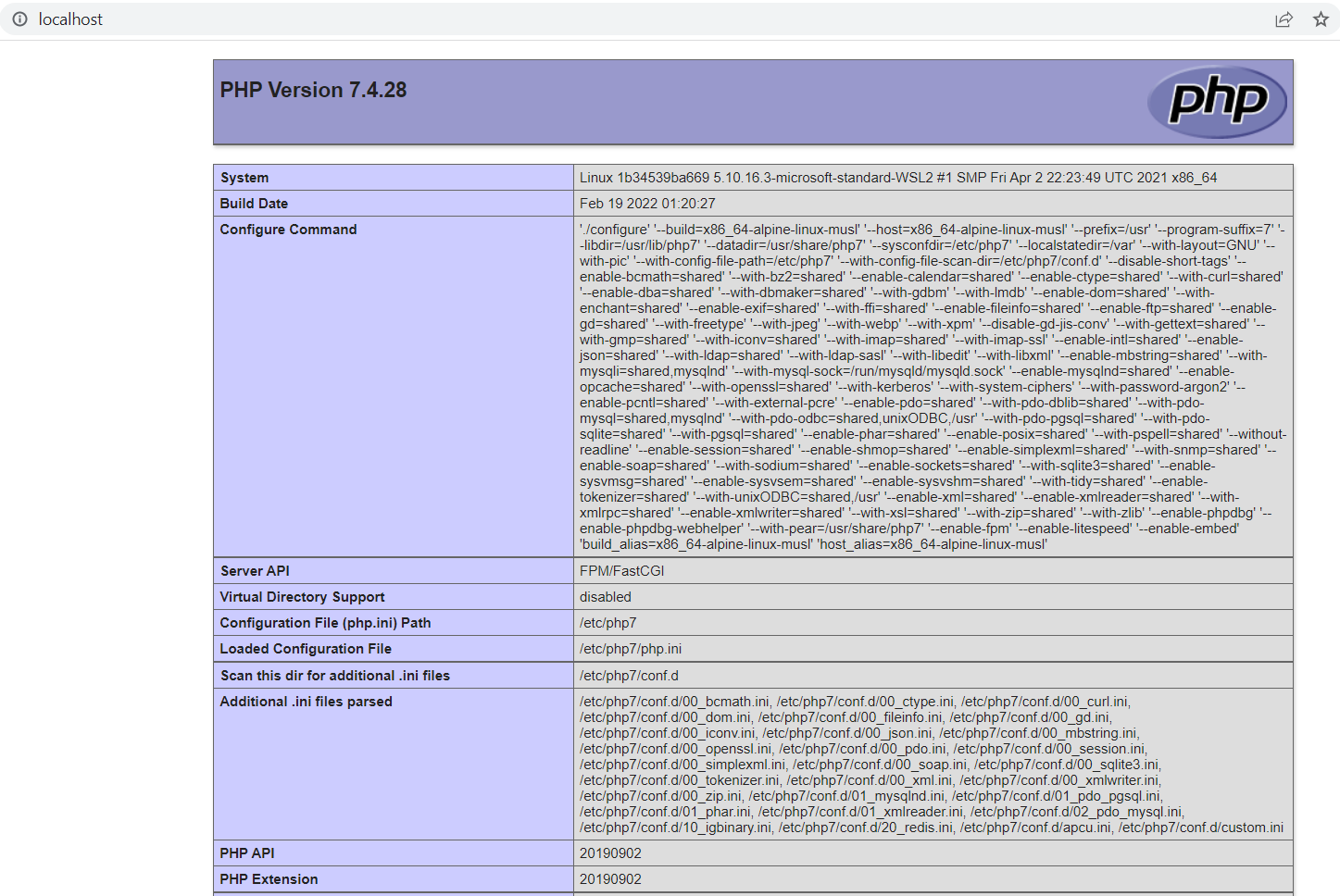This screenshot has height=896, width=1340.
Task: Select Scan this dir for additional .ini files
Action: [x=335, y=676]
